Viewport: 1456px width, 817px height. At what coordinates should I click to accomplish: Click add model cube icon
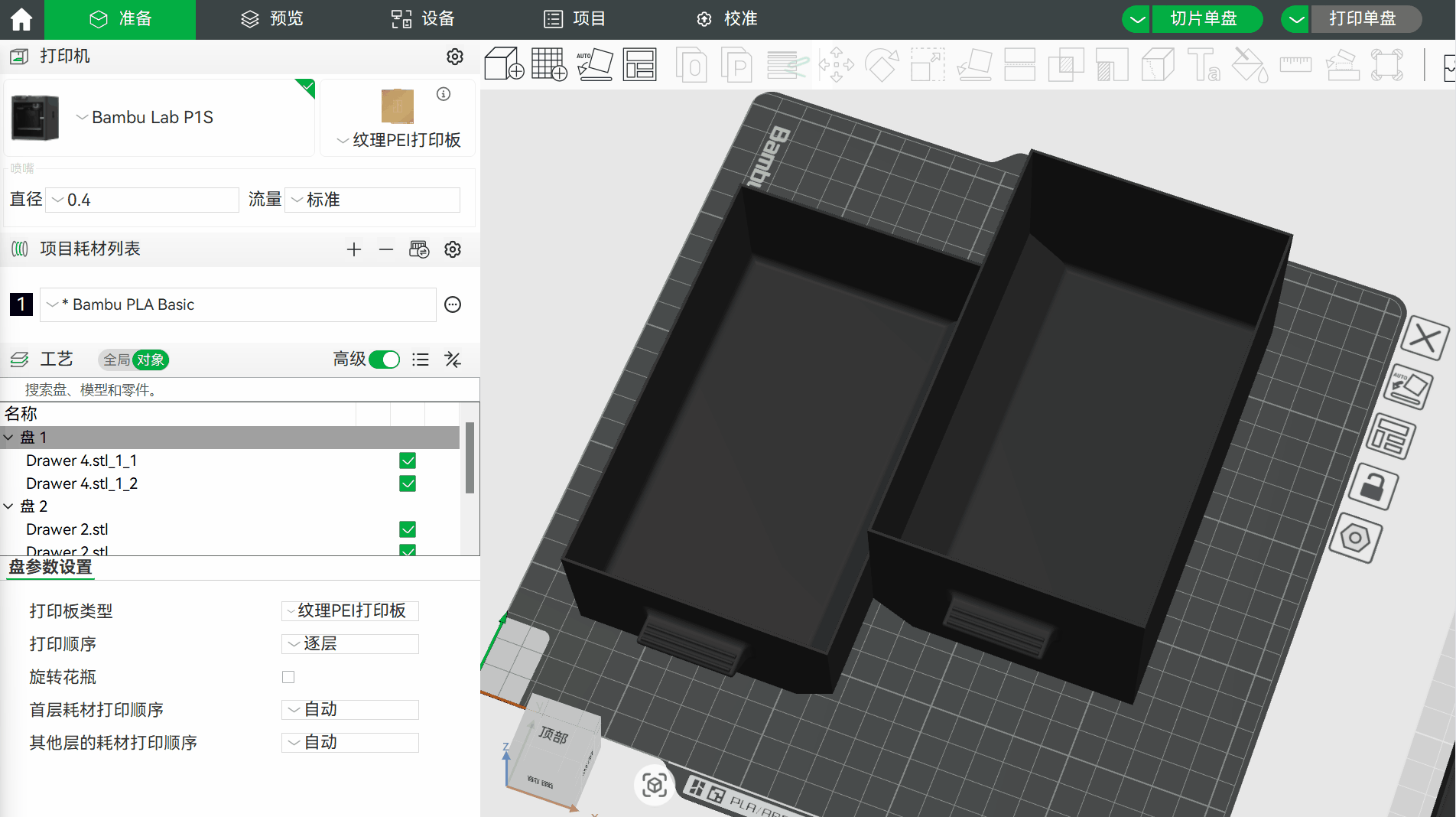tap(504, 64)
